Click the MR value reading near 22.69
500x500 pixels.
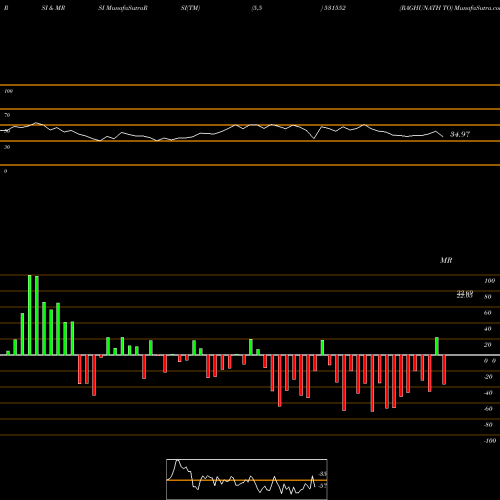tap(465, 294)
